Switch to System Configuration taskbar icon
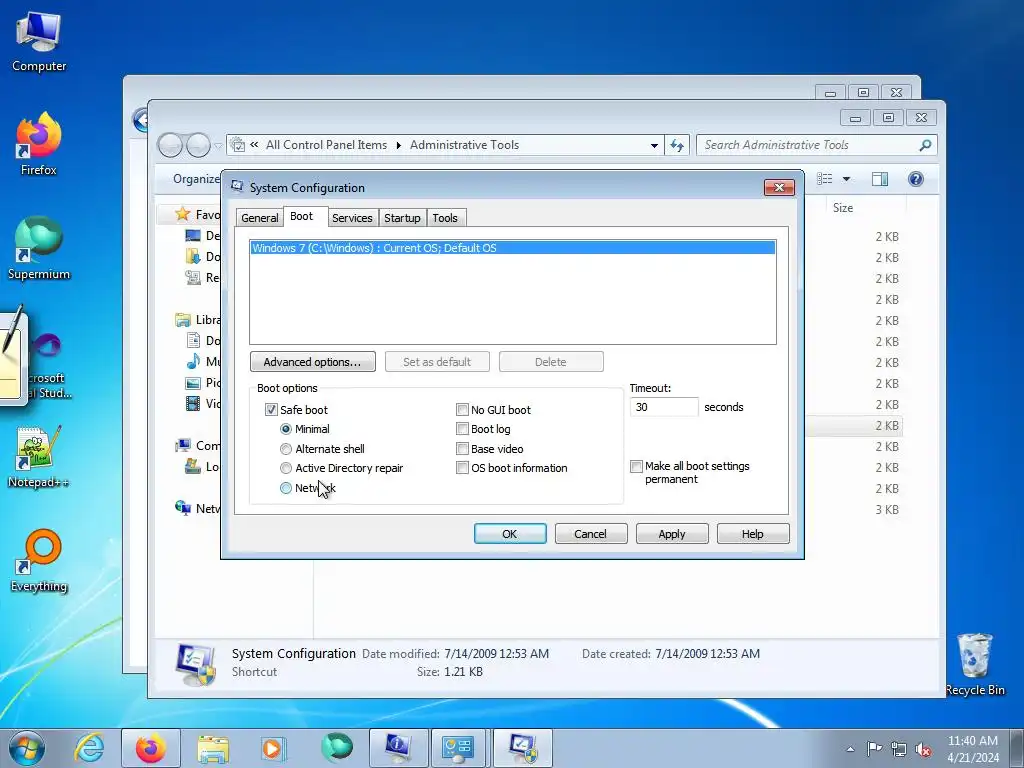The height and width of the screenshot is (768, 1024). [x=522, y=748]
